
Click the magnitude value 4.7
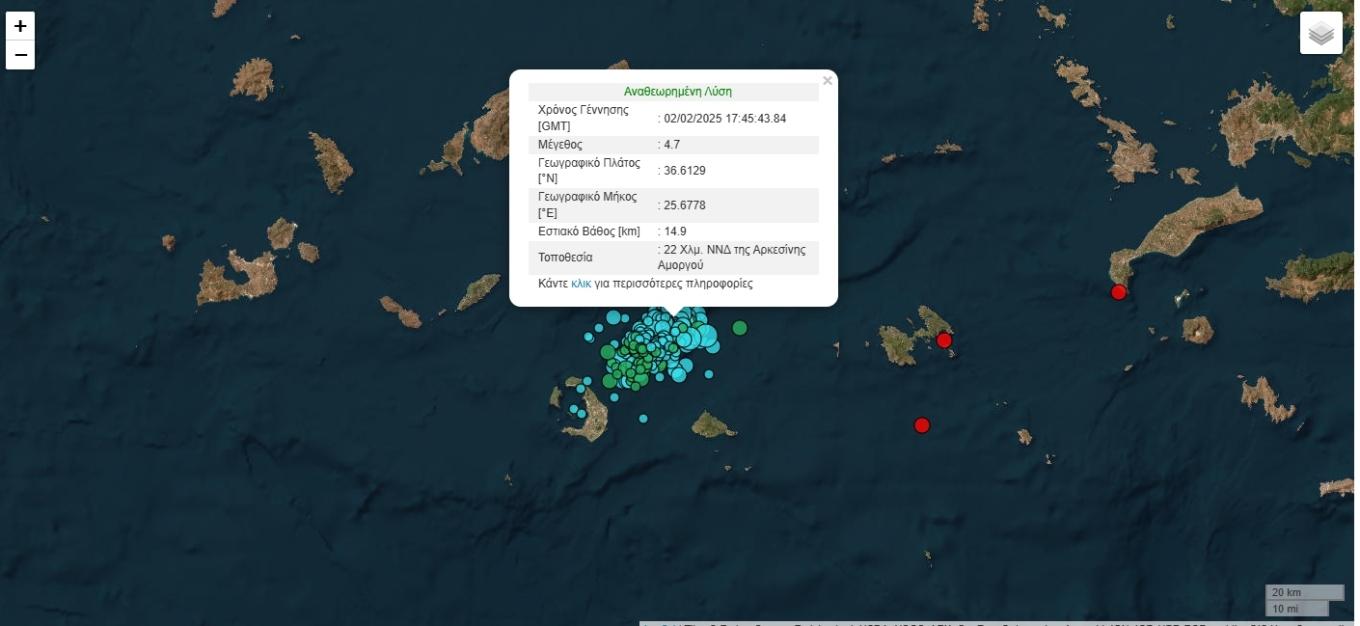click(x=671, y=145)
